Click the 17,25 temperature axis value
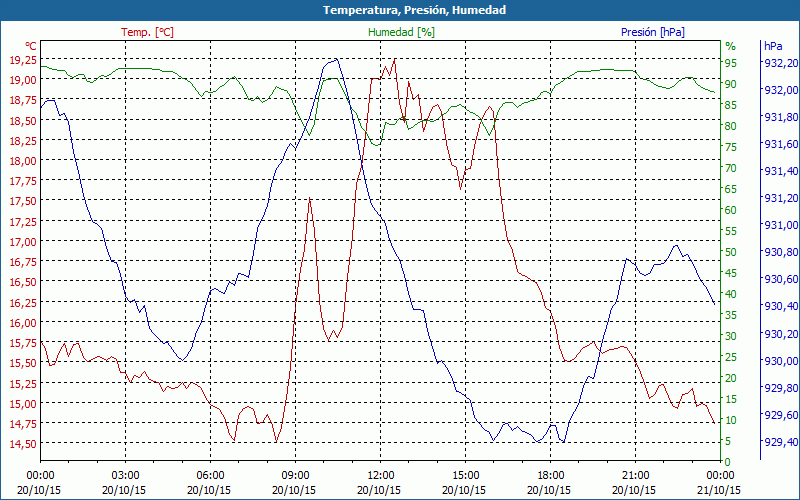Image resolution: width=800 pixels, height=500 pixels. click(x=23, y=221)
